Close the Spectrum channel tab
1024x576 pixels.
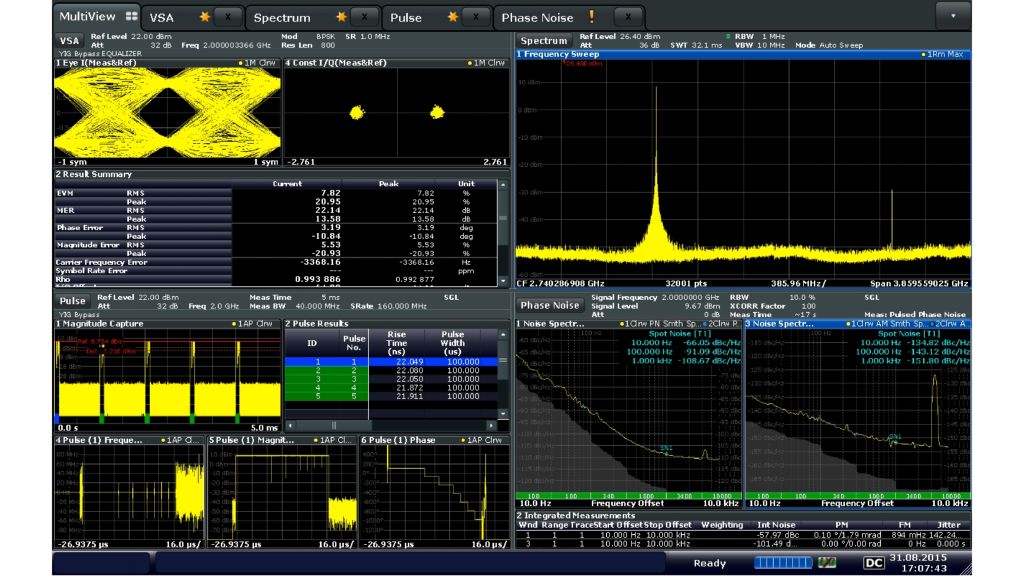(366, 18)
